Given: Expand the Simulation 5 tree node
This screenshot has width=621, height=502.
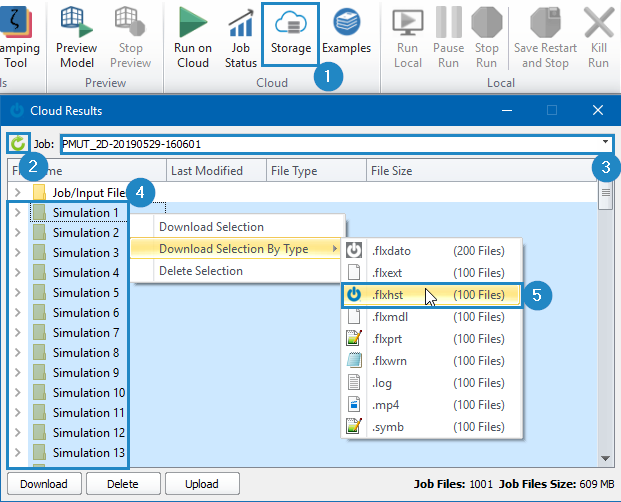Looking at the screenshot, I should click(x=17, y=293).
